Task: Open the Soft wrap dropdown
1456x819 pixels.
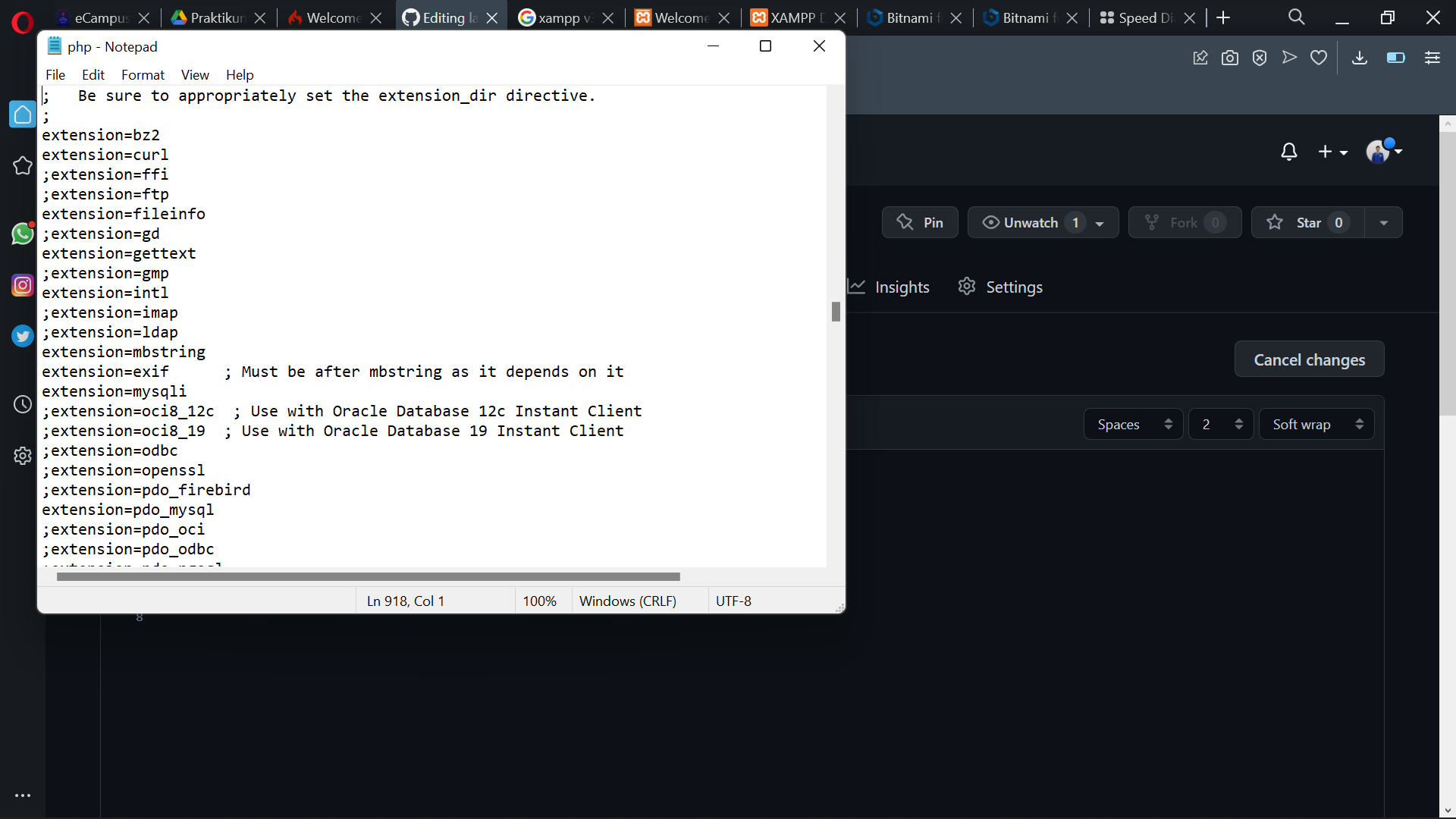Action: click(x=1316, y=424)
